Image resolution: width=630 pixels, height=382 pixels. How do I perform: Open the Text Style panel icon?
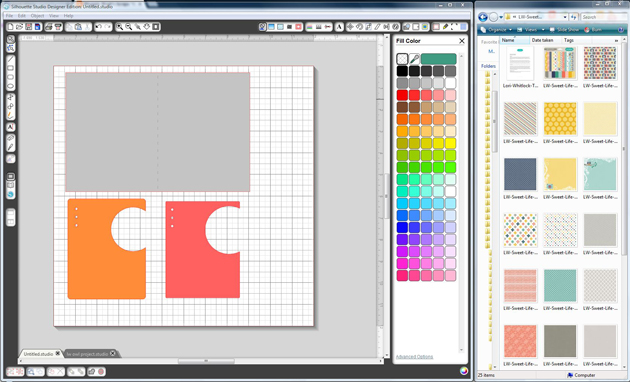tap(339, 27)
